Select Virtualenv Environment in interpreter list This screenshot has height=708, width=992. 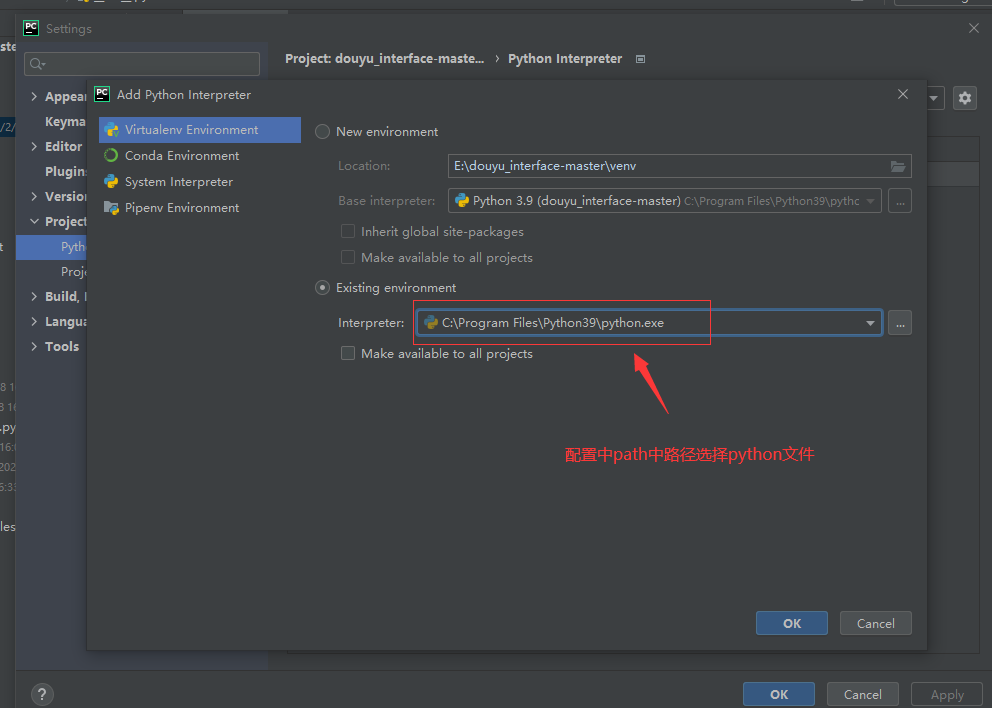pos(199,130)
